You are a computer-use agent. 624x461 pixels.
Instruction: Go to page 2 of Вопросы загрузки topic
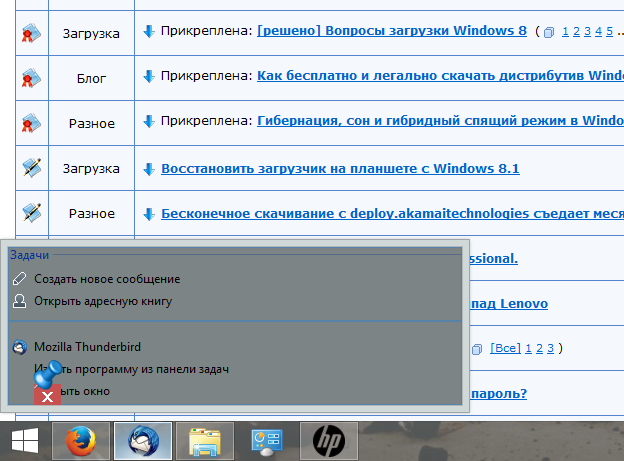pyautogui.click(x=576, y=31)
